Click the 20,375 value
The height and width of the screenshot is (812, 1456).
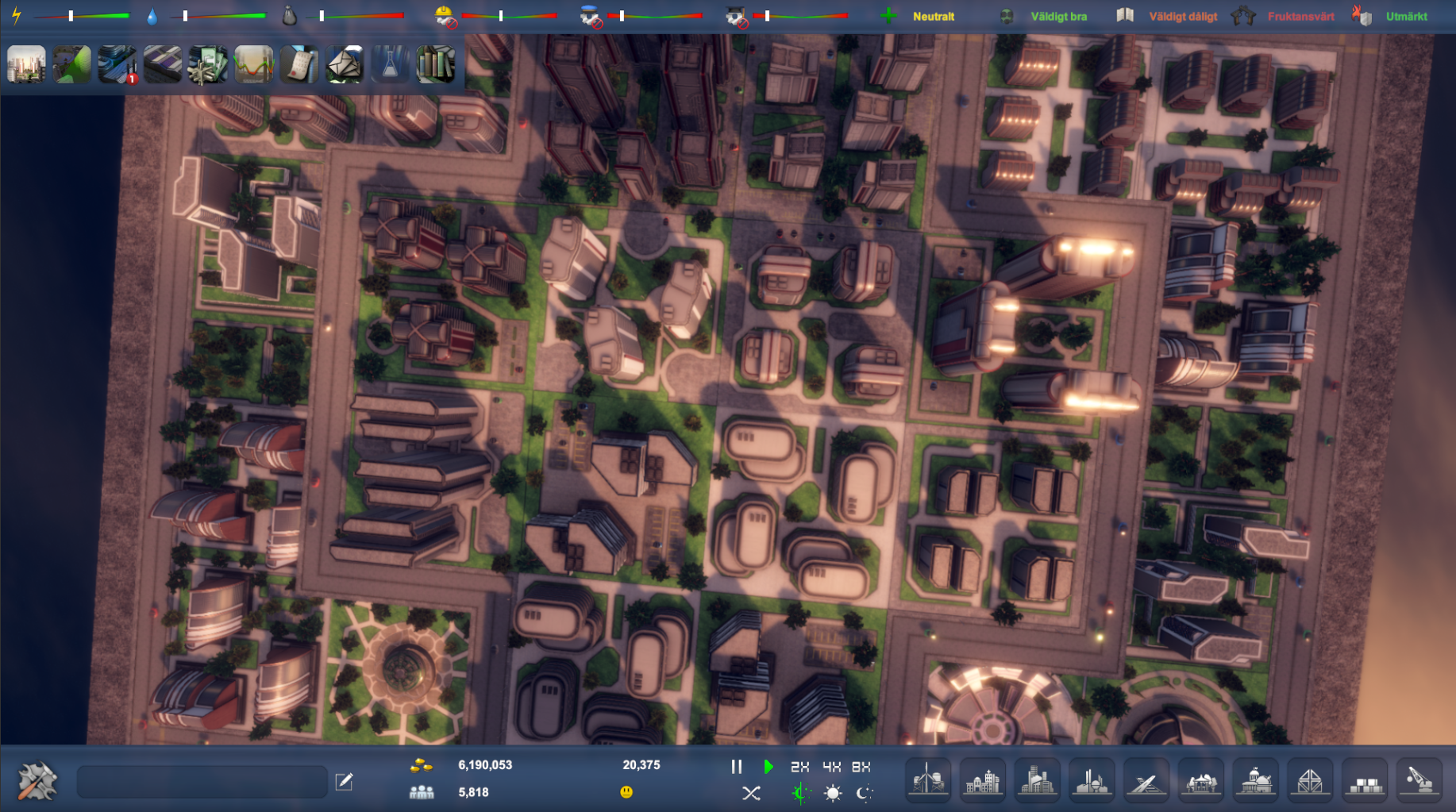[x=641, y=765]
